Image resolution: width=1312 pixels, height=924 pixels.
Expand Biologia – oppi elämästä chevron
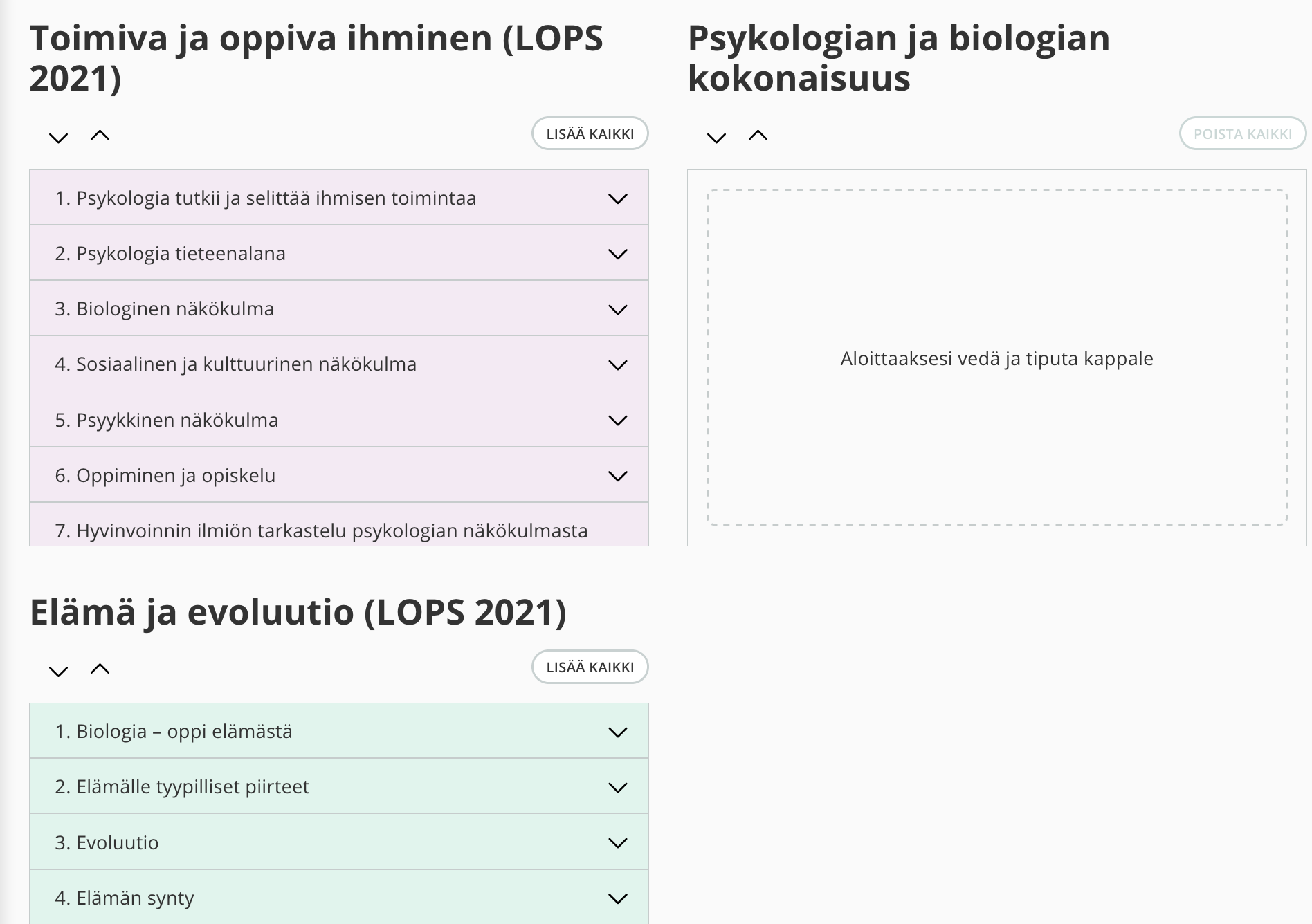click(617, 732)
